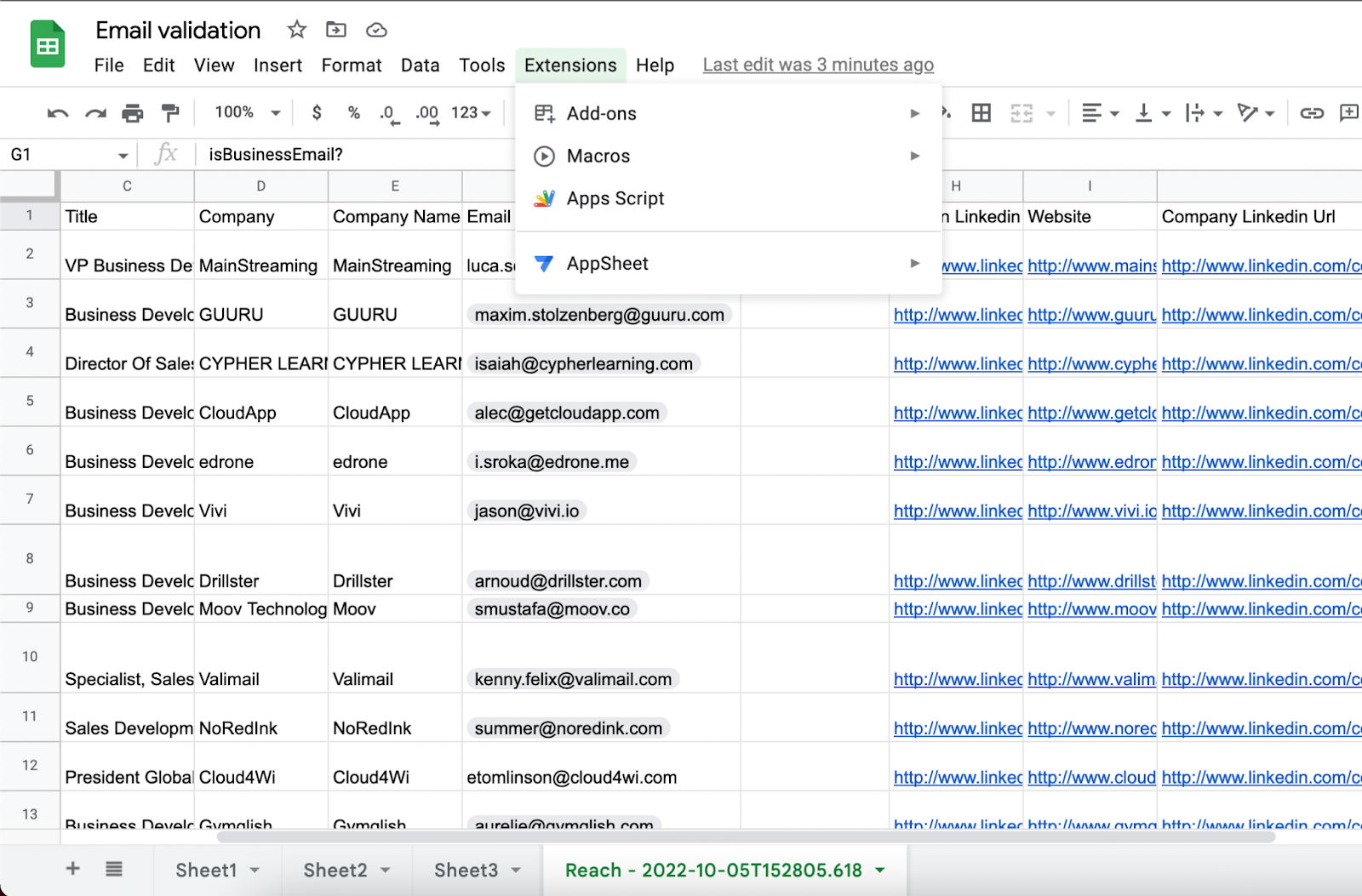Click the http://www.moov website link
1362x896 pixels.
coord(1091,609)
